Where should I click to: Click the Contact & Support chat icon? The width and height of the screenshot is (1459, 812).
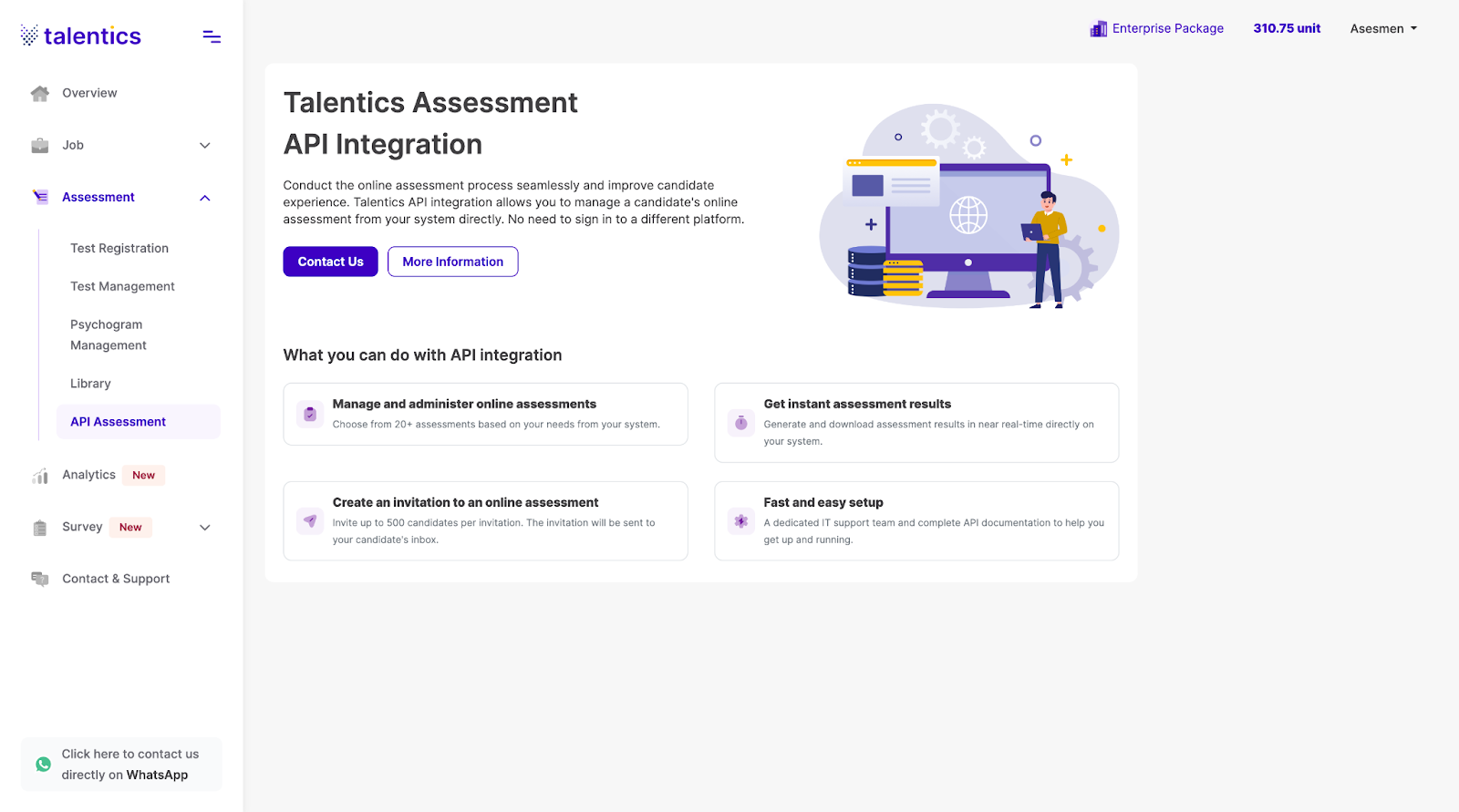[x=40, y=579]
